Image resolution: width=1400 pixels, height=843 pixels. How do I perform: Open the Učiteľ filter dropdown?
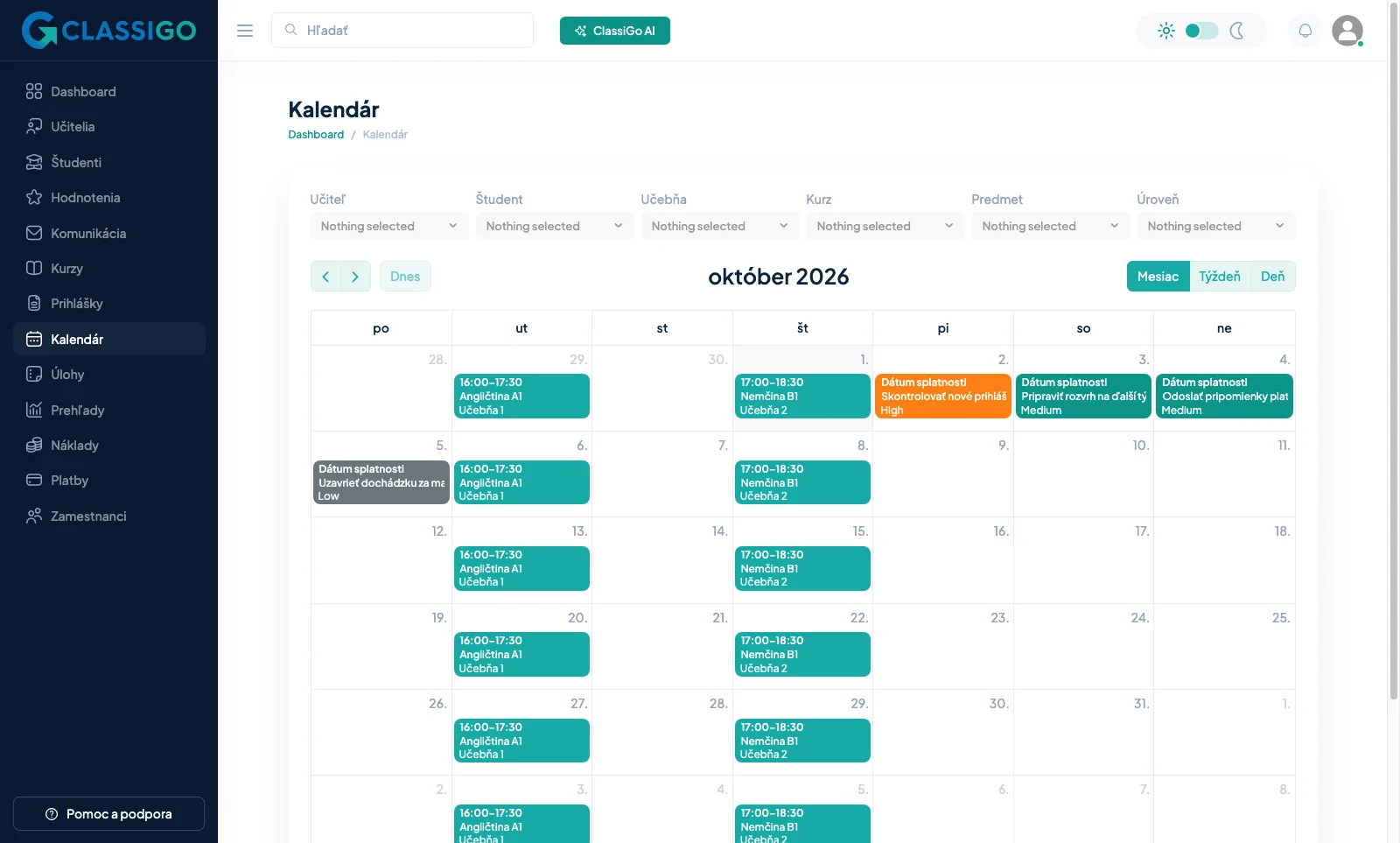(x=389, y=226)
